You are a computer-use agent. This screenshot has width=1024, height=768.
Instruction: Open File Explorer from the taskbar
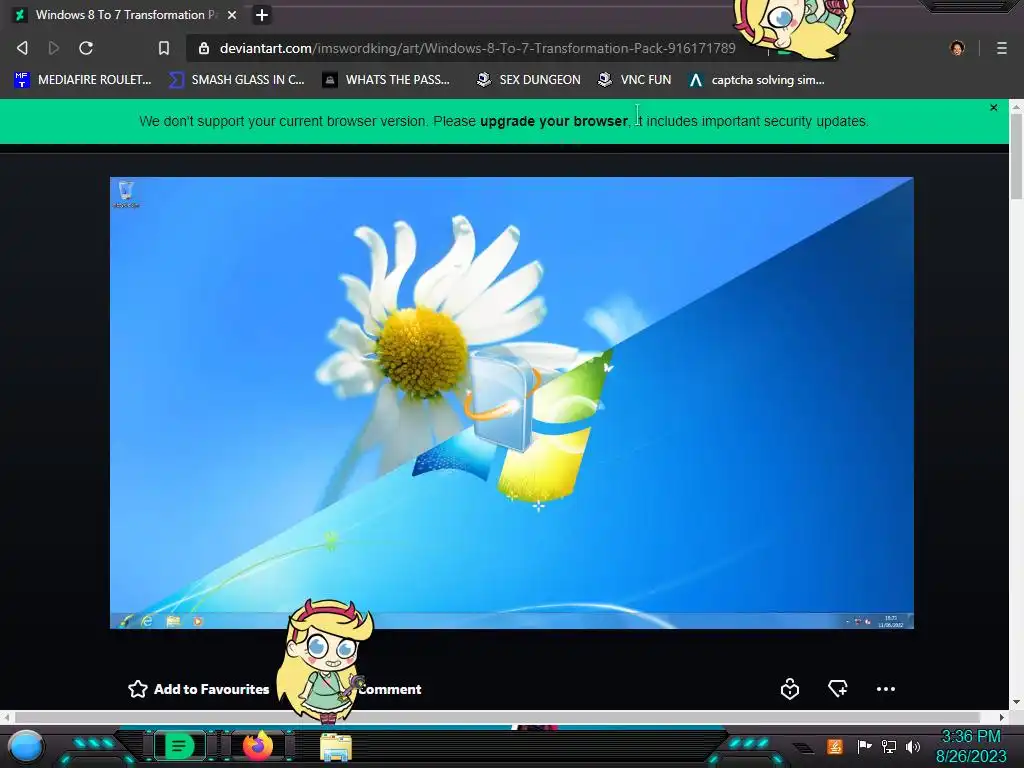point(336,747)
